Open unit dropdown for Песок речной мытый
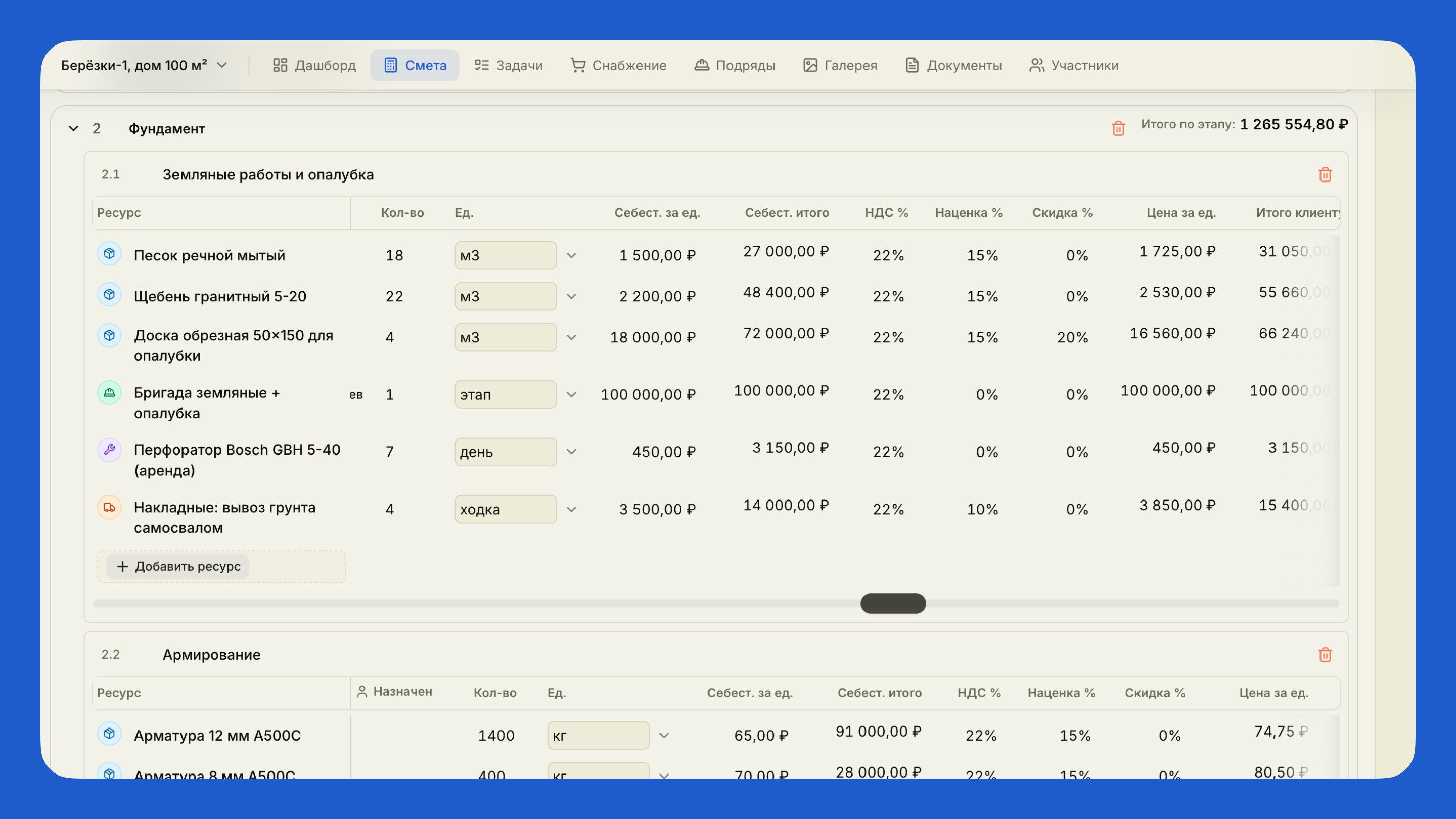Image resolution: width=1456 pixels, height=819 pixels. pyautogui.click(x=571, y=255)
